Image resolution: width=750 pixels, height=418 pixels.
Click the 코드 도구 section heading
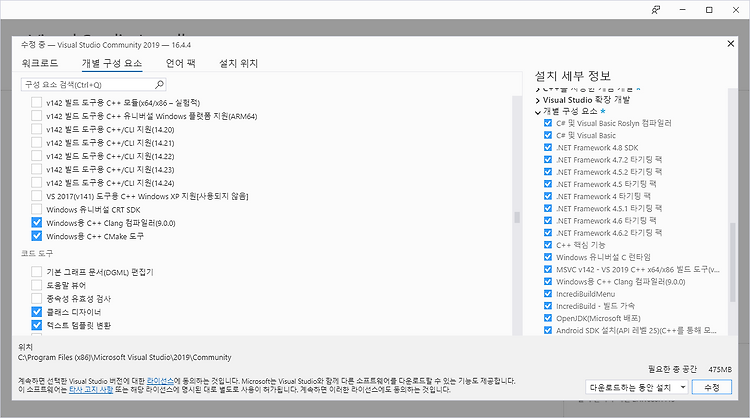click(37, 253)
